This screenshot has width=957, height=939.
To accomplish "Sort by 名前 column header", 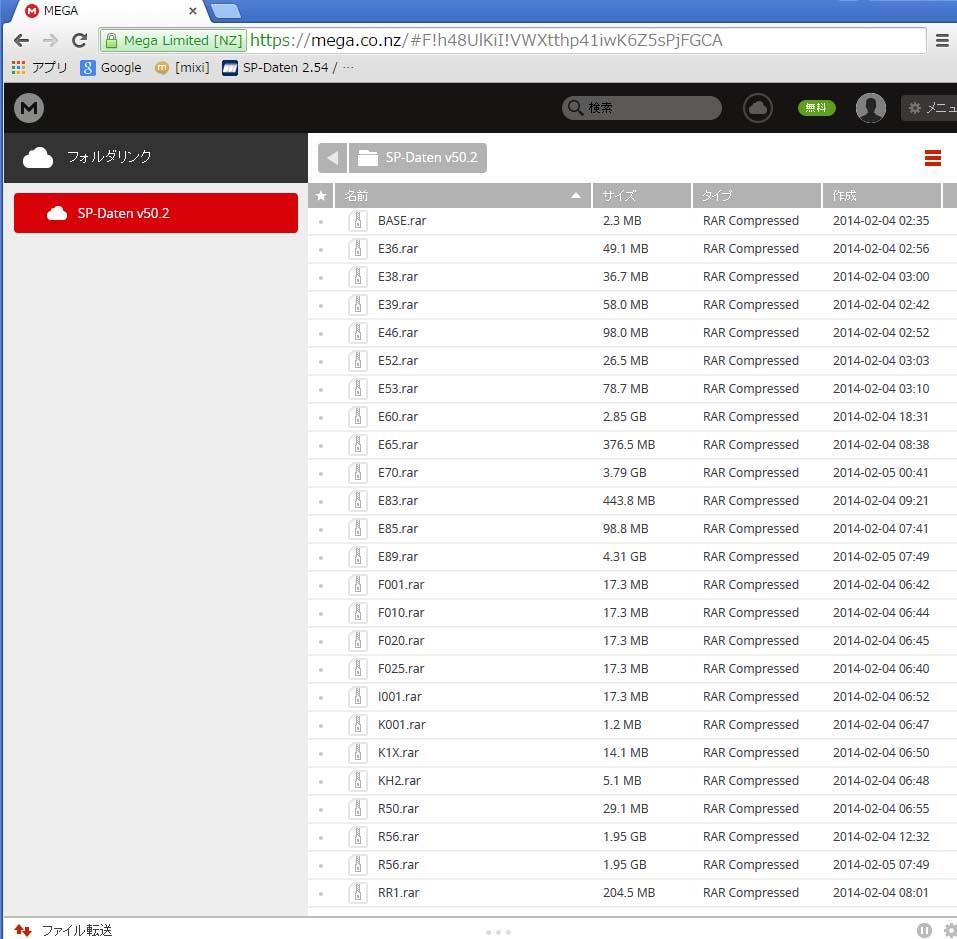I will [463, 196].
